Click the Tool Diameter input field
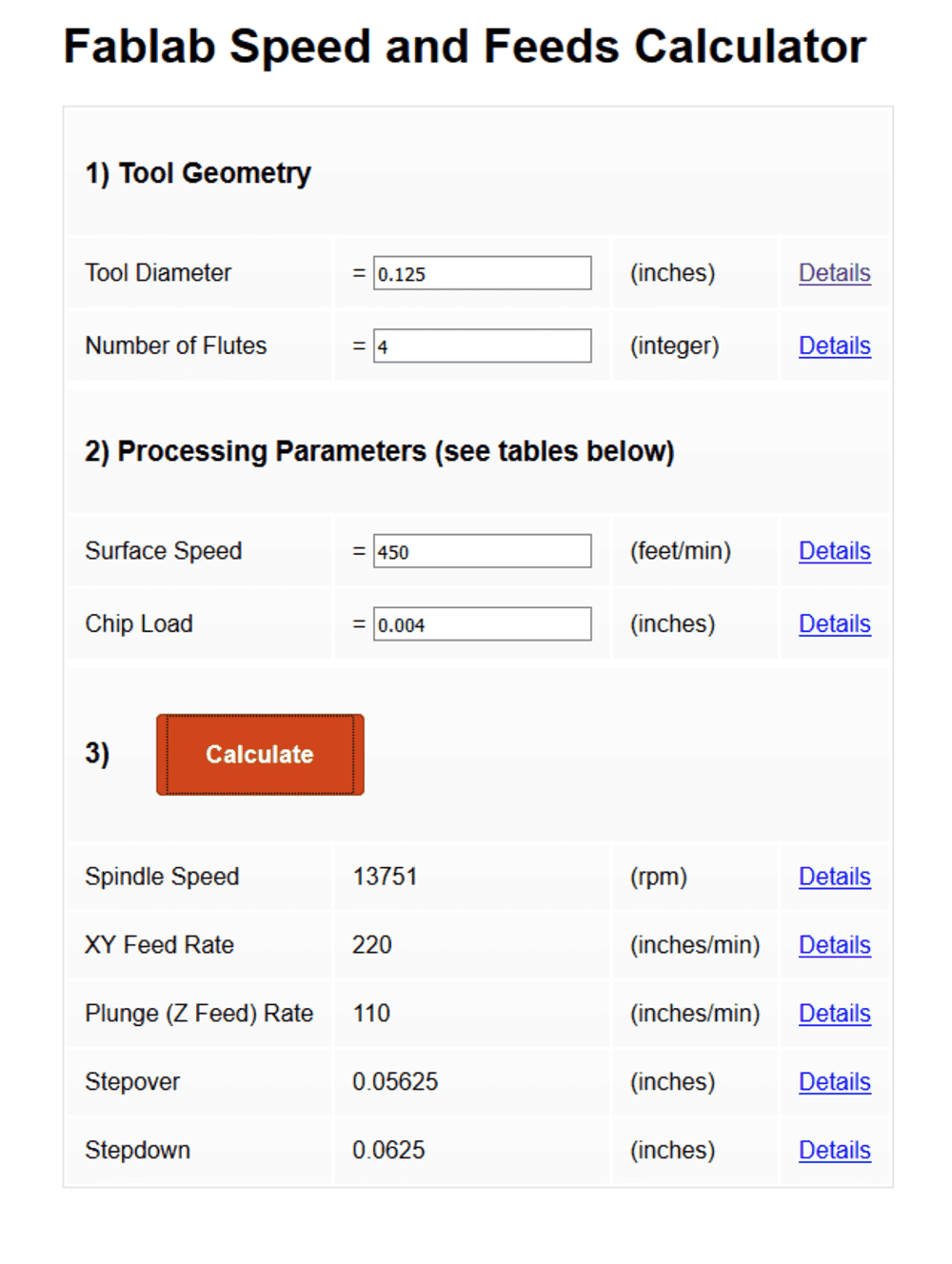This screenshot has width=952, height=1264. coord(482,273)
